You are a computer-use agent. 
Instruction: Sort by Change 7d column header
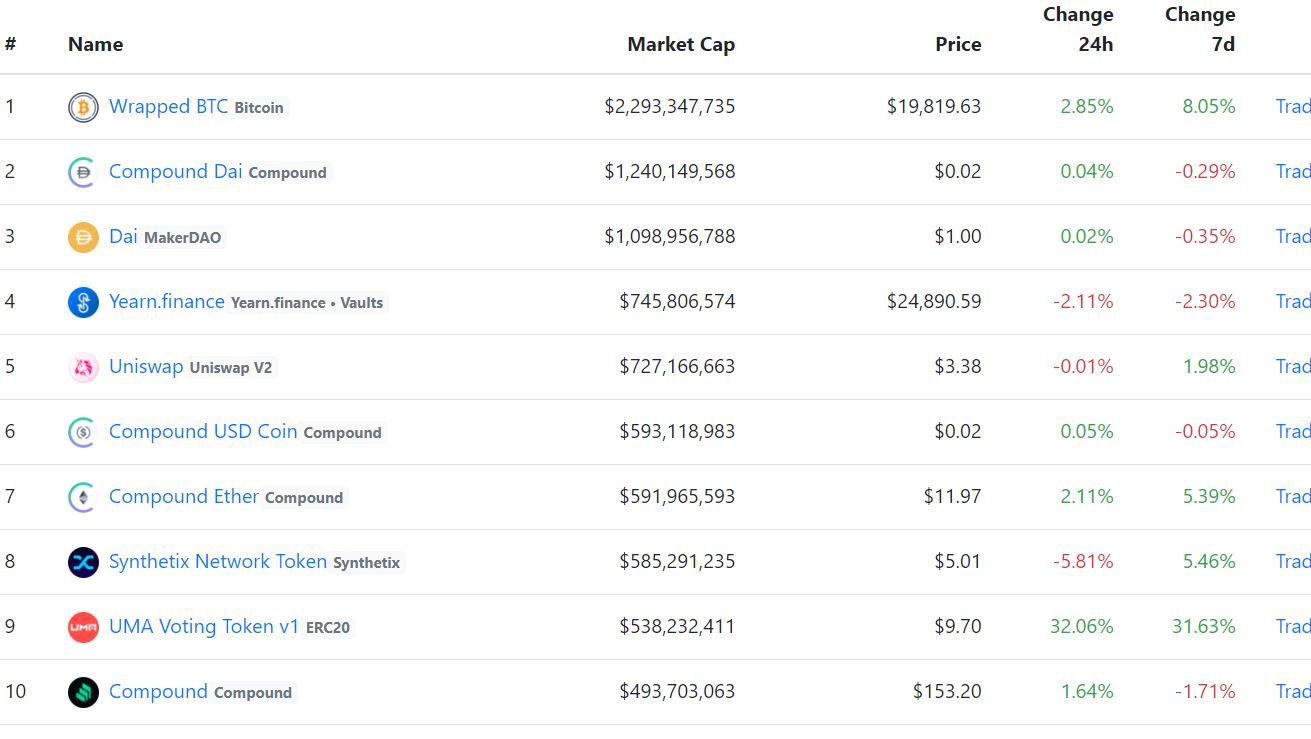[x=1200, y=29]
